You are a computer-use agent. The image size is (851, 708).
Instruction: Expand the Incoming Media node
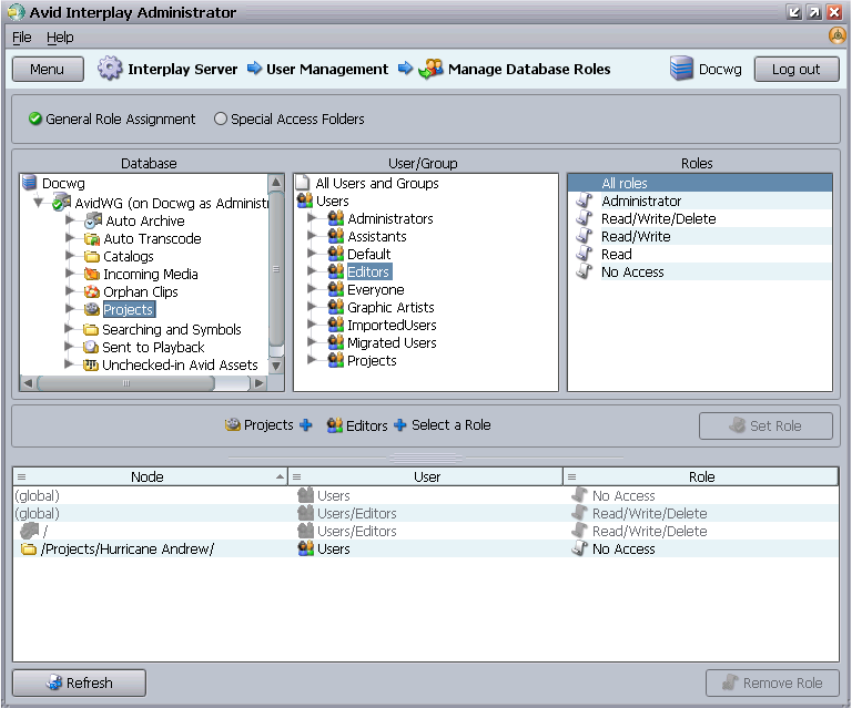70,273
